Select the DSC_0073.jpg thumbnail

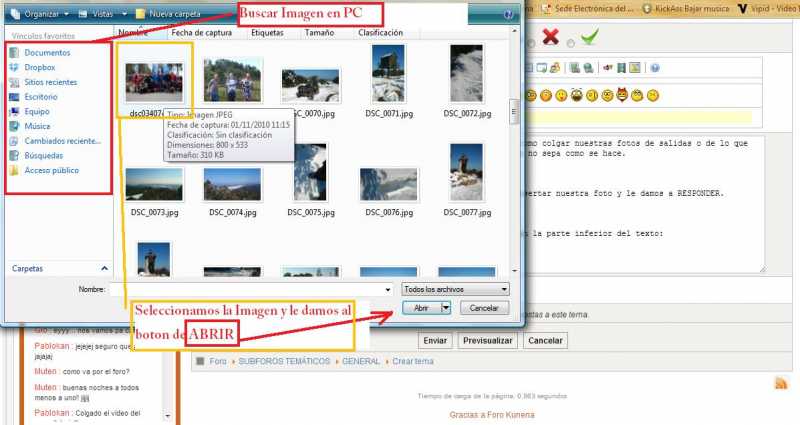point(154,185)
